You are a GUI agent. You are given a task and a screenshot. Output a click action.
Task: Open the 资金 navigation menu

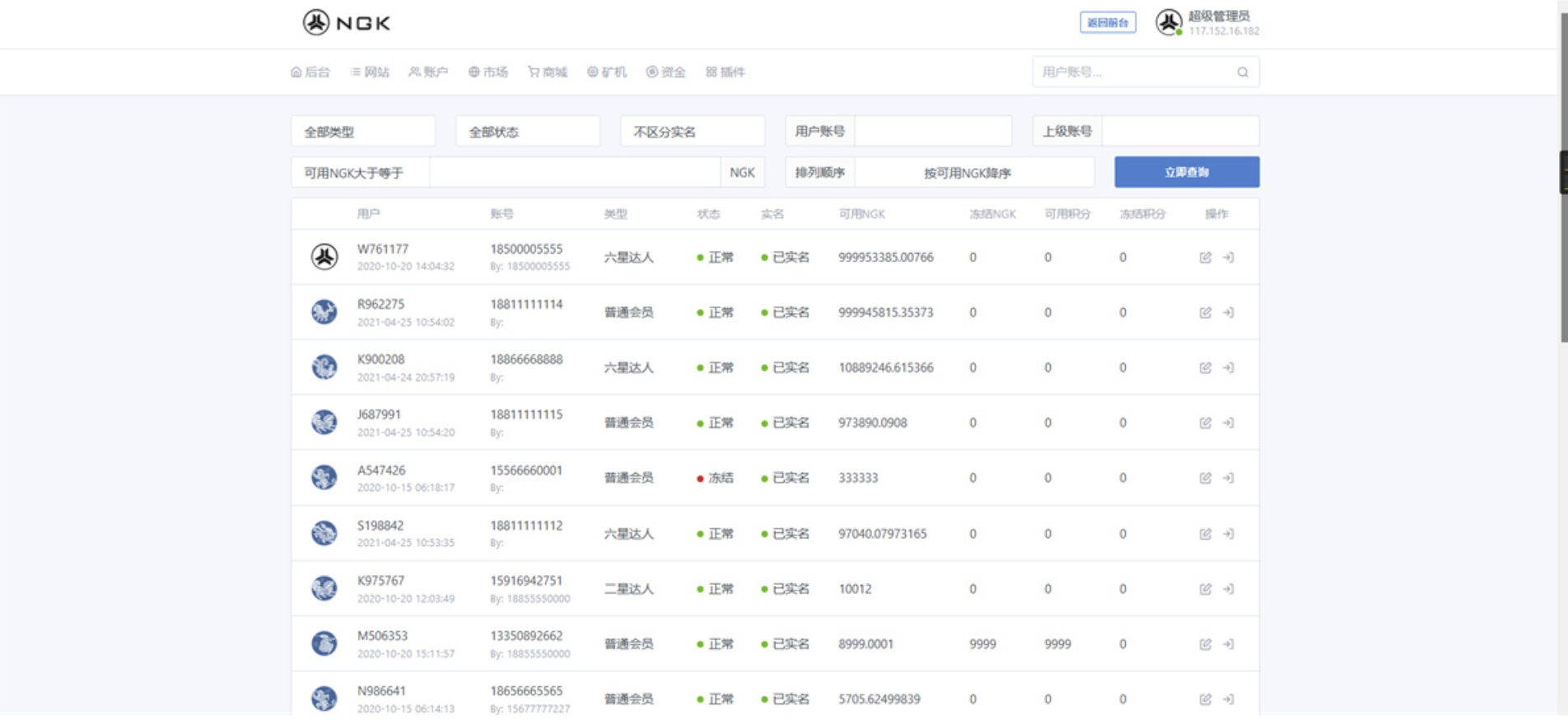[x=666, y=72]
